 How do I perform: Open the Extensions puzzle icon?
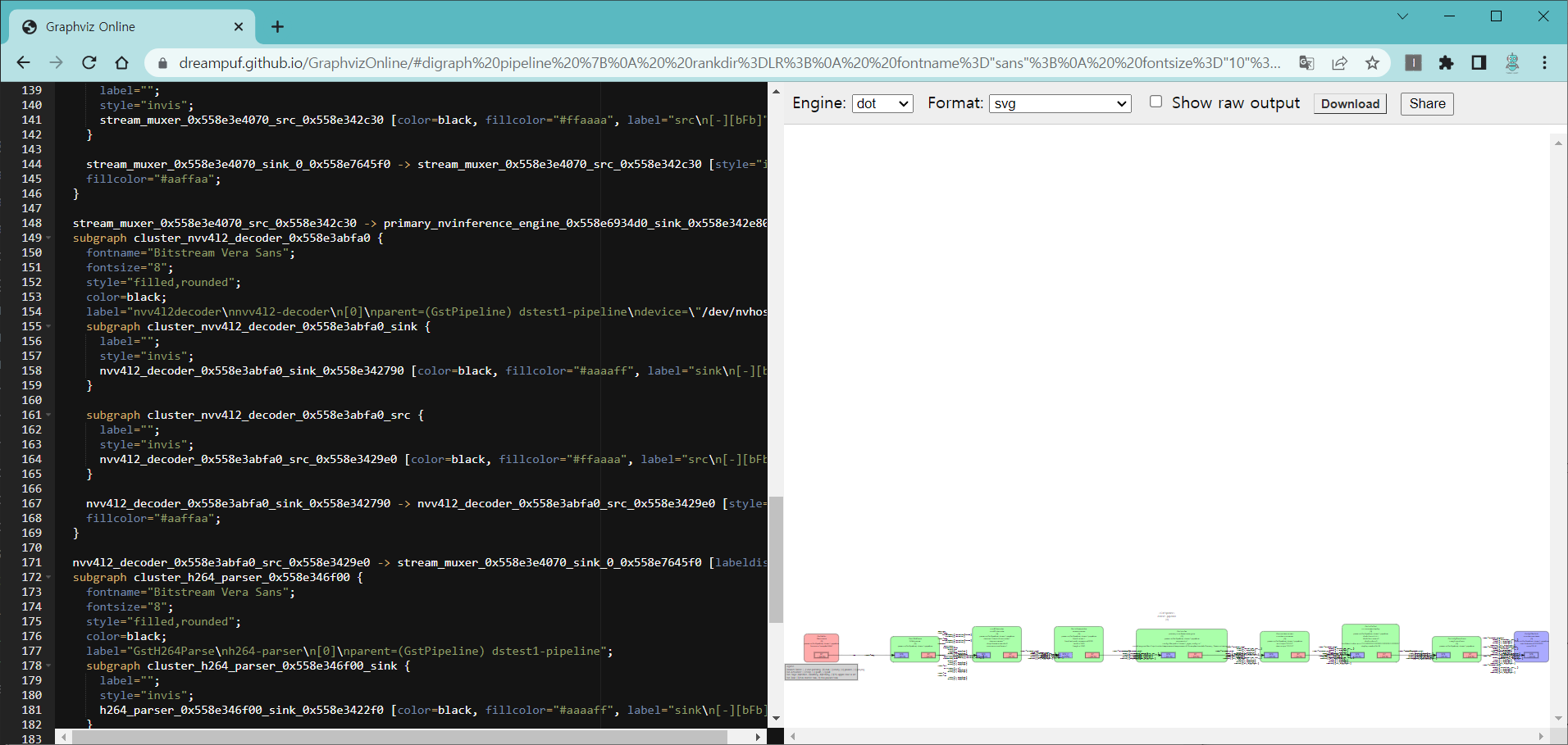(x=1446, y=63)
